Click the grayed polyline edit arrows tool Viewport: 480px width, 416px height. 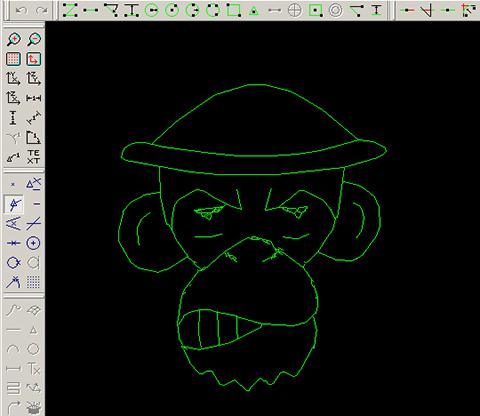pyautogui.click(x=33, y=388)
